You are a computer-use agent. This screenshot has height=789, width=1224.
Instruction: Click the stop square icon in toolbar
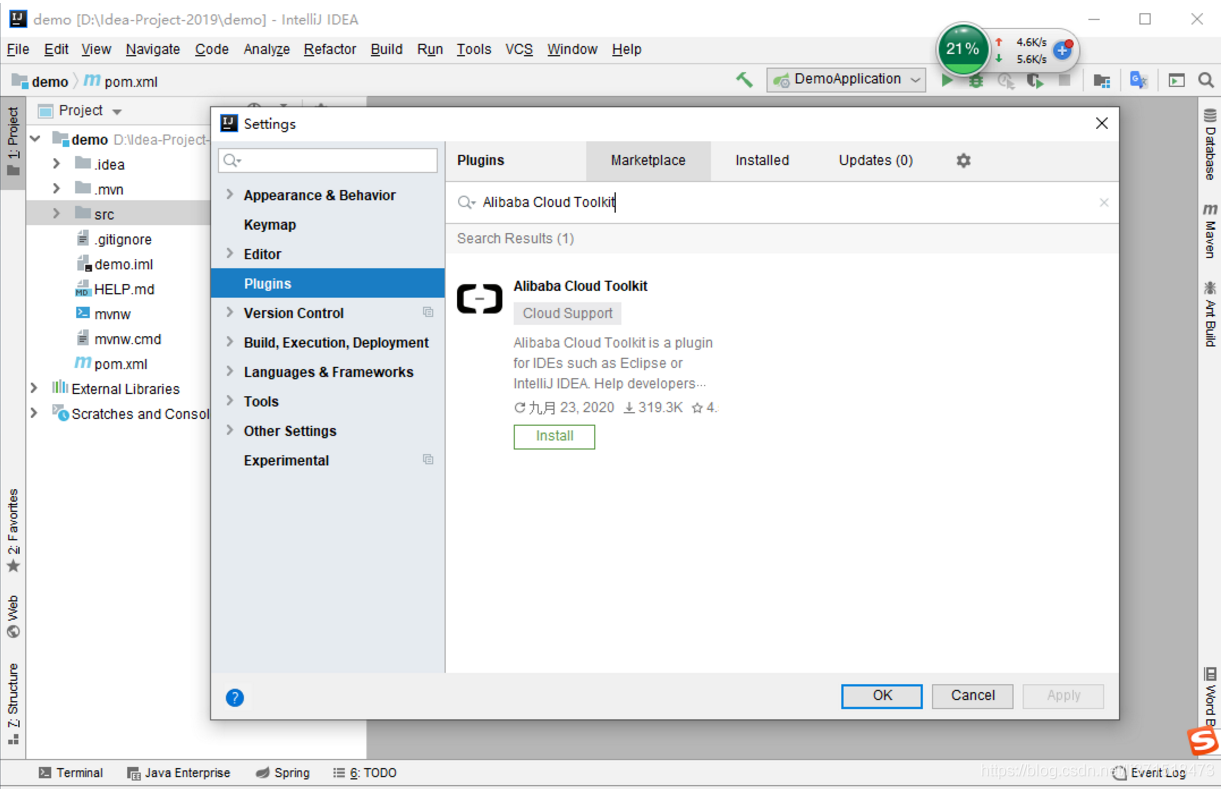[x=1064, y=81]
